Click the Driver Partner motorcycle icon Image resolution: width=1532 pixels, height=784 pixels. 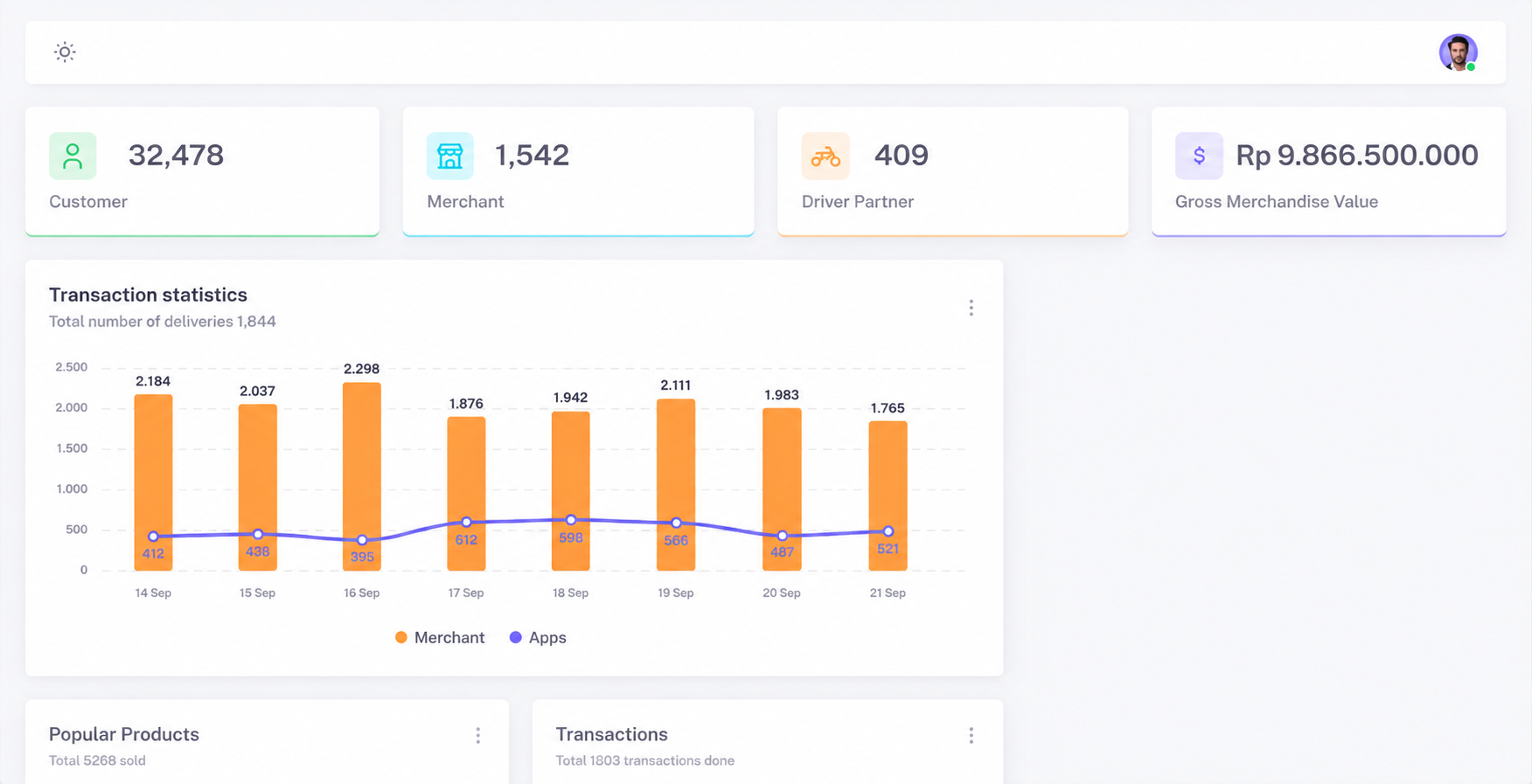(825, 156)
